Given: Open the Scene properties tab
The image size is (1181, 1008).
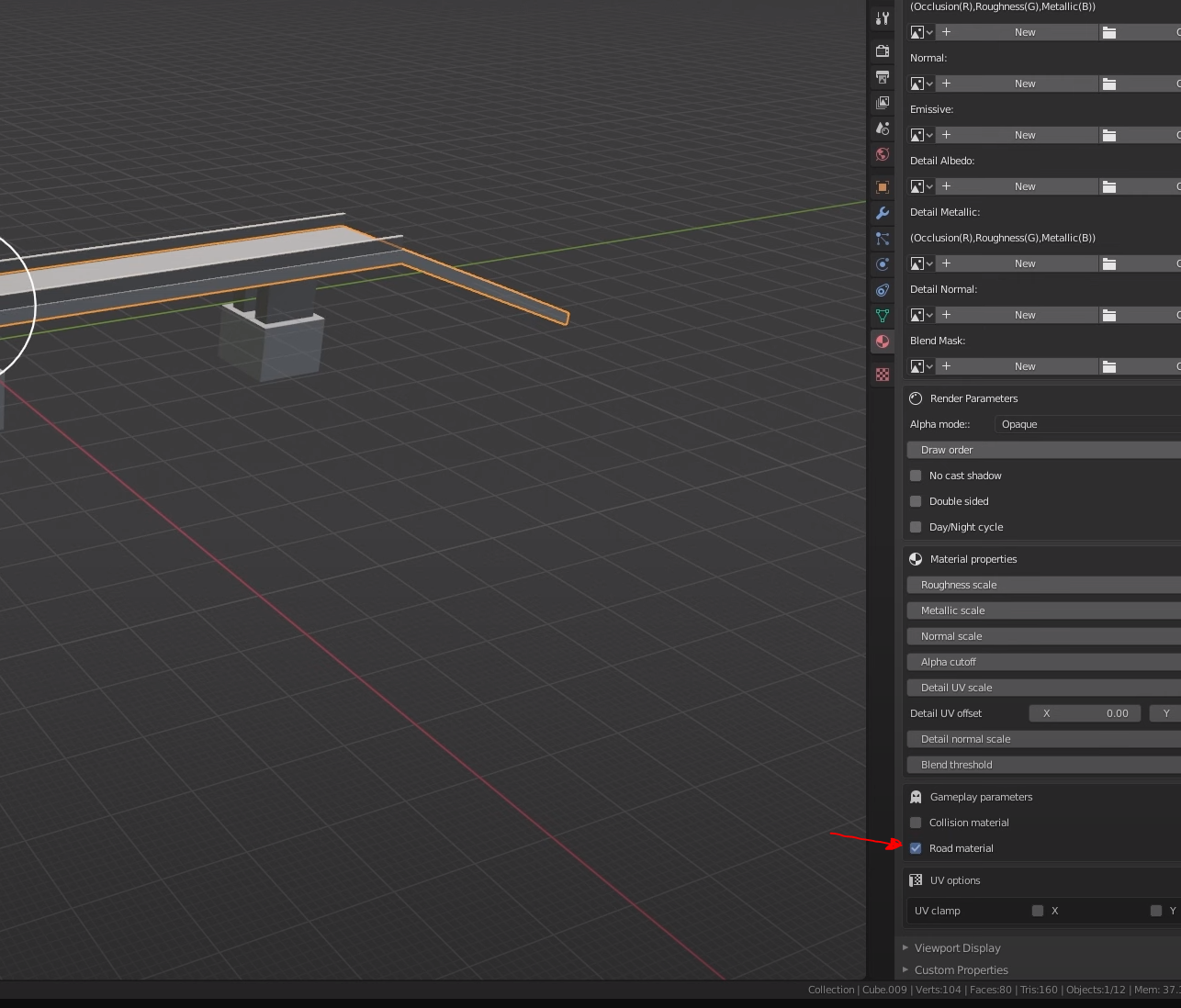Looking at the screenshot, I should click(x=883, y=129).
